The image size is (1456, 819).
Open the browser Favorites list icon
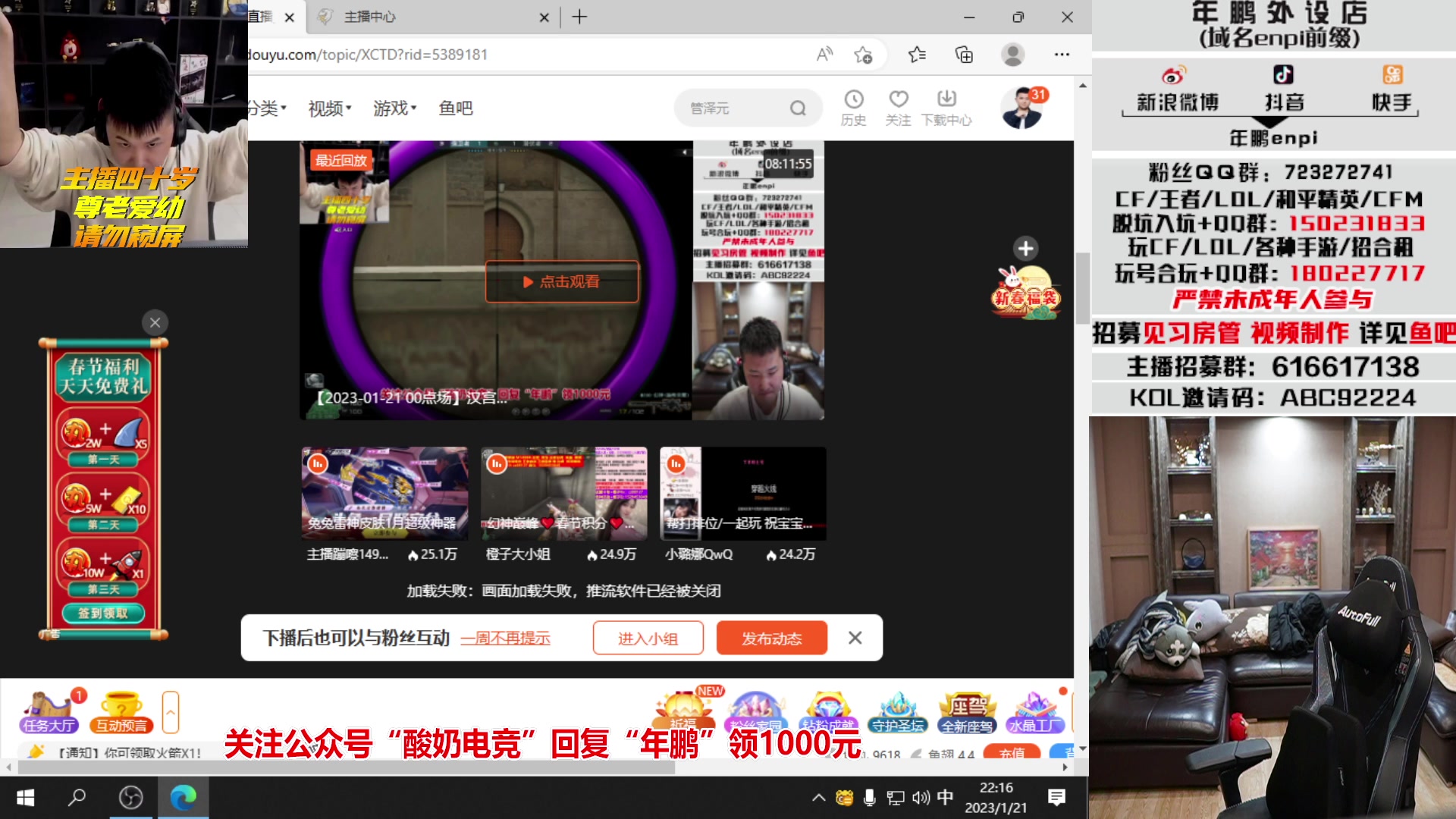[917, 55]
